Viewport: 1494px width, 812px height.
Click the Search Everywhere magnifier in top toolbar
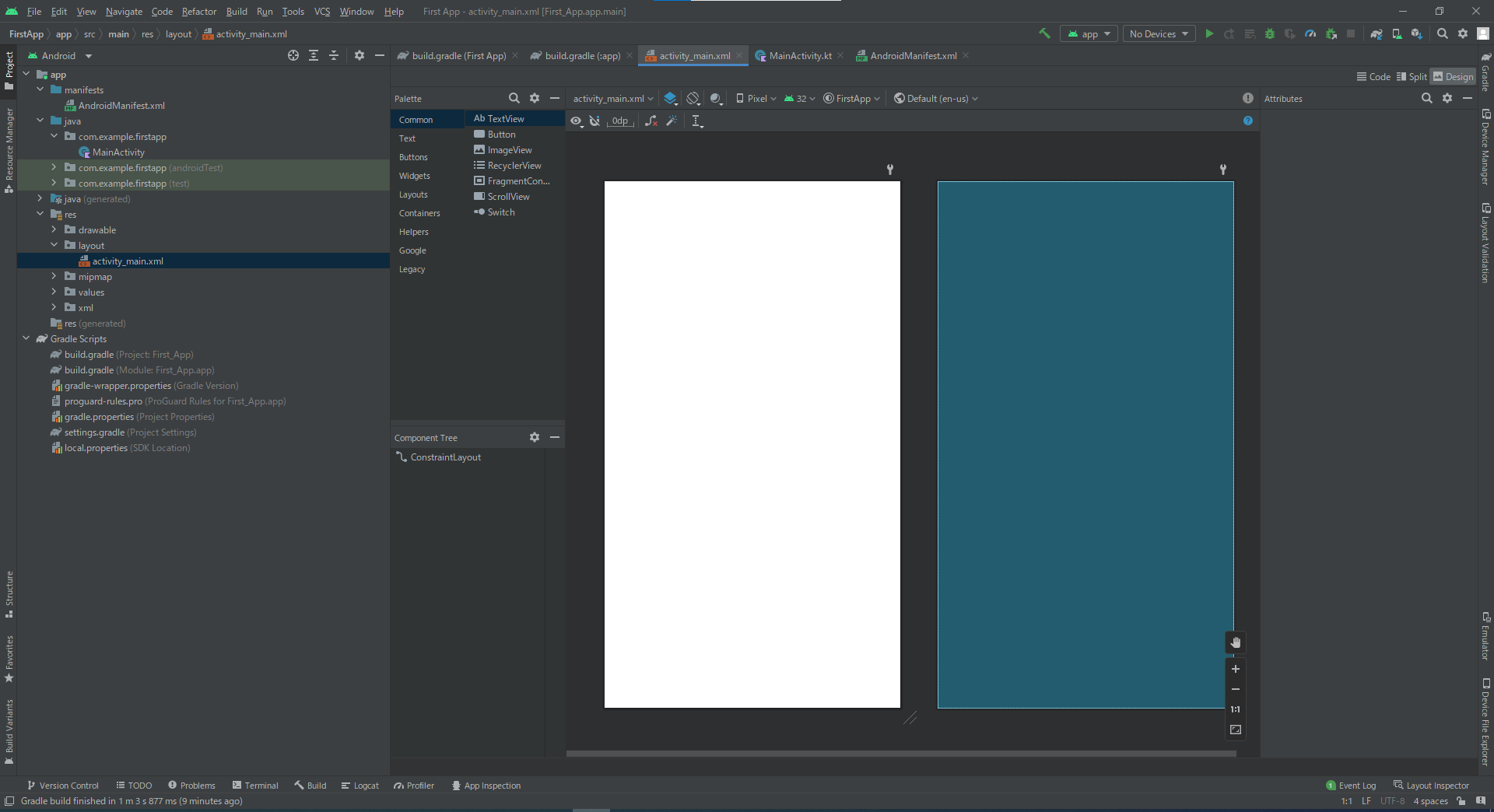[1443, 33]
